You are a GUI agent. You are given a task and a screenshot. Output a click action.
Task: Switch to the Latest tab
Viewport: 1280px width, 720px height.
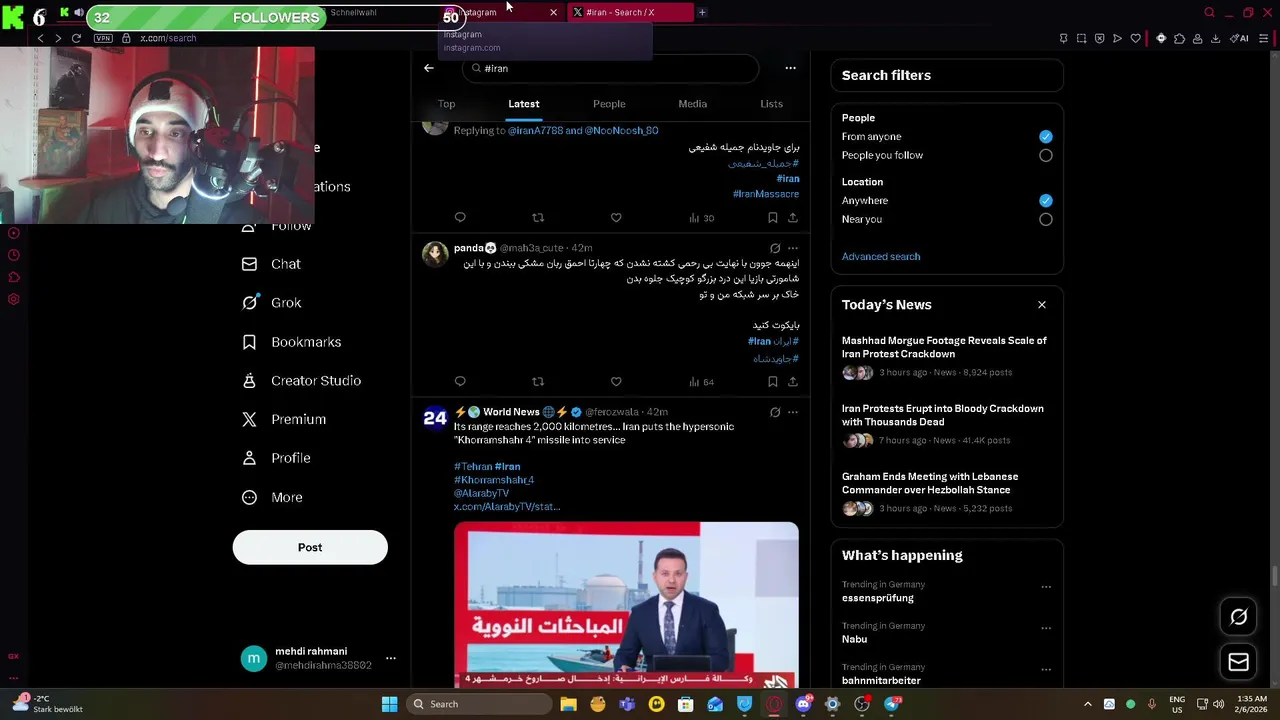[x=523, y=104]
